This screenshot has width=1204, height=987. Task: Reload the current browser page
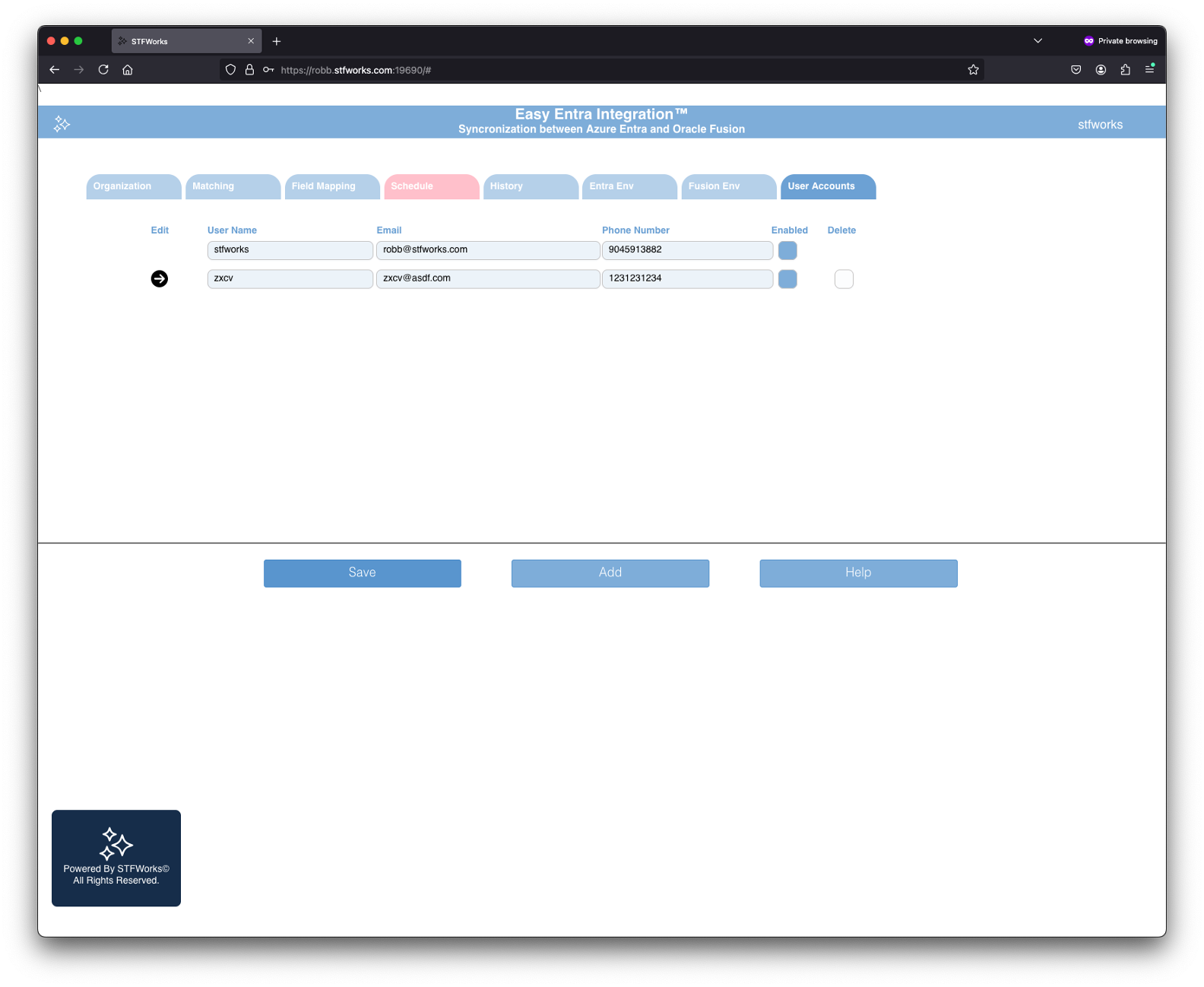pyautogui.click(x=103, y=70)
